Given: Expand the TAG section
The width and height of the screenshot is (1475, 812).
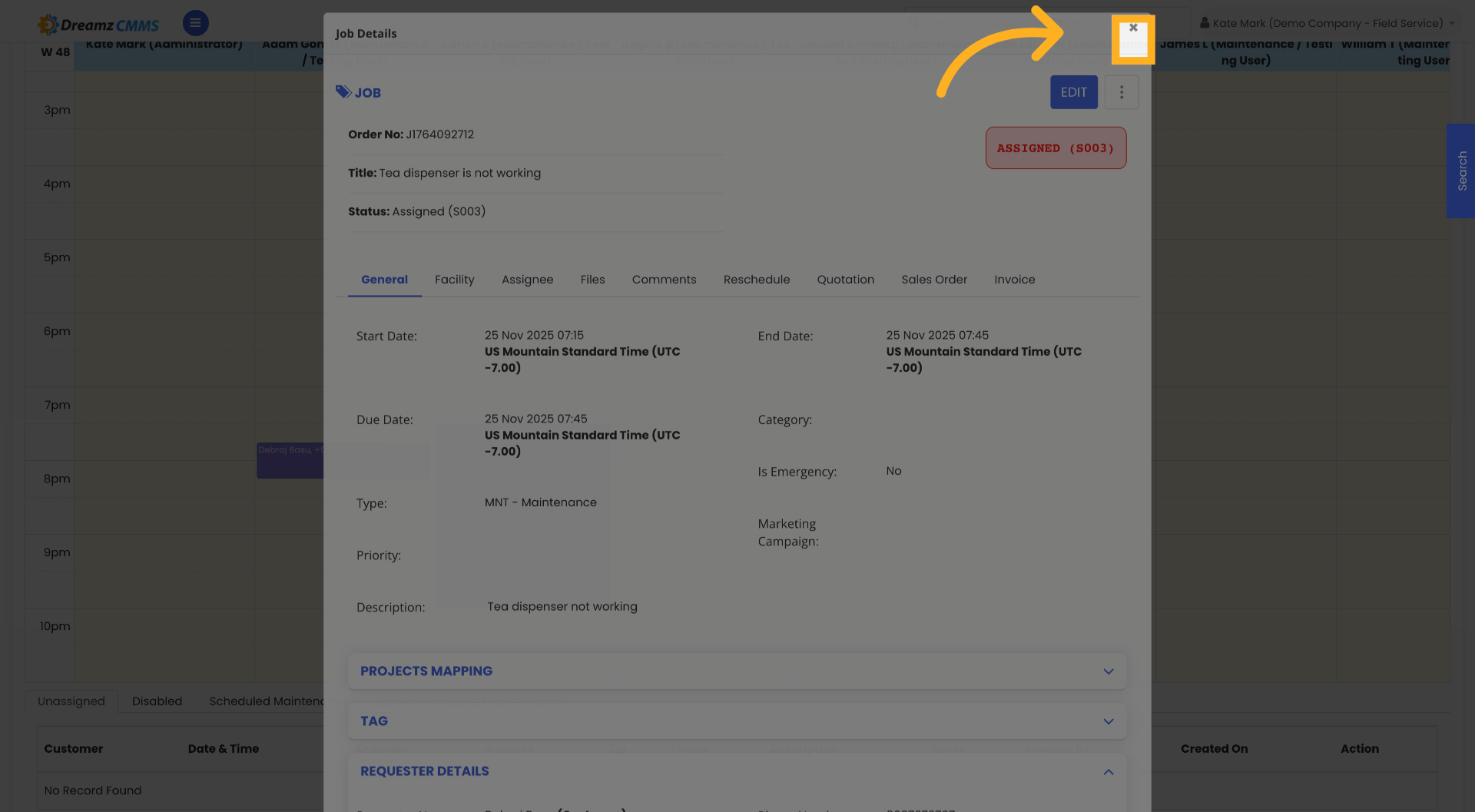Looking at the screenshot, I should pyautogui.click(x=1109, y=721).
